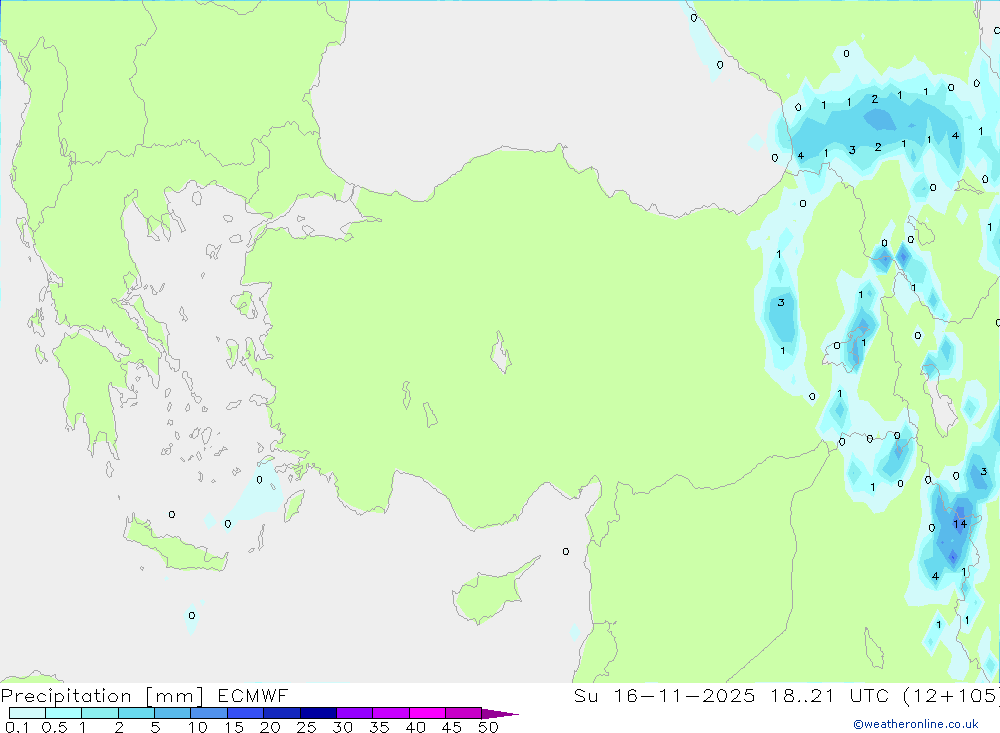Select the legend swatch between 5 and 10
Image resolution: width=1000 pixels, height=733 pixels.
pos(173,713)
